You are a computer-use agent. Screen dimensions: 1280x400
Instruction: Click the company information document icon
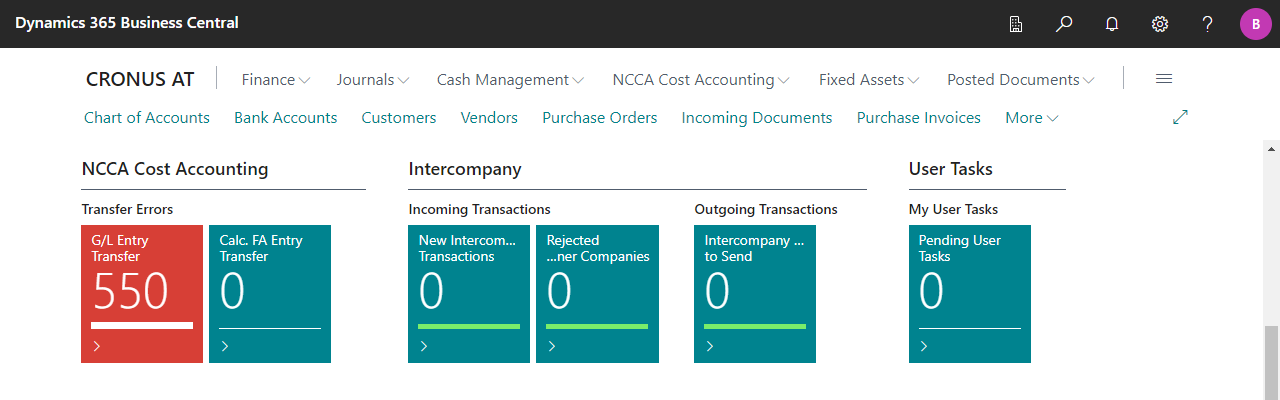tap(1016, 24)
